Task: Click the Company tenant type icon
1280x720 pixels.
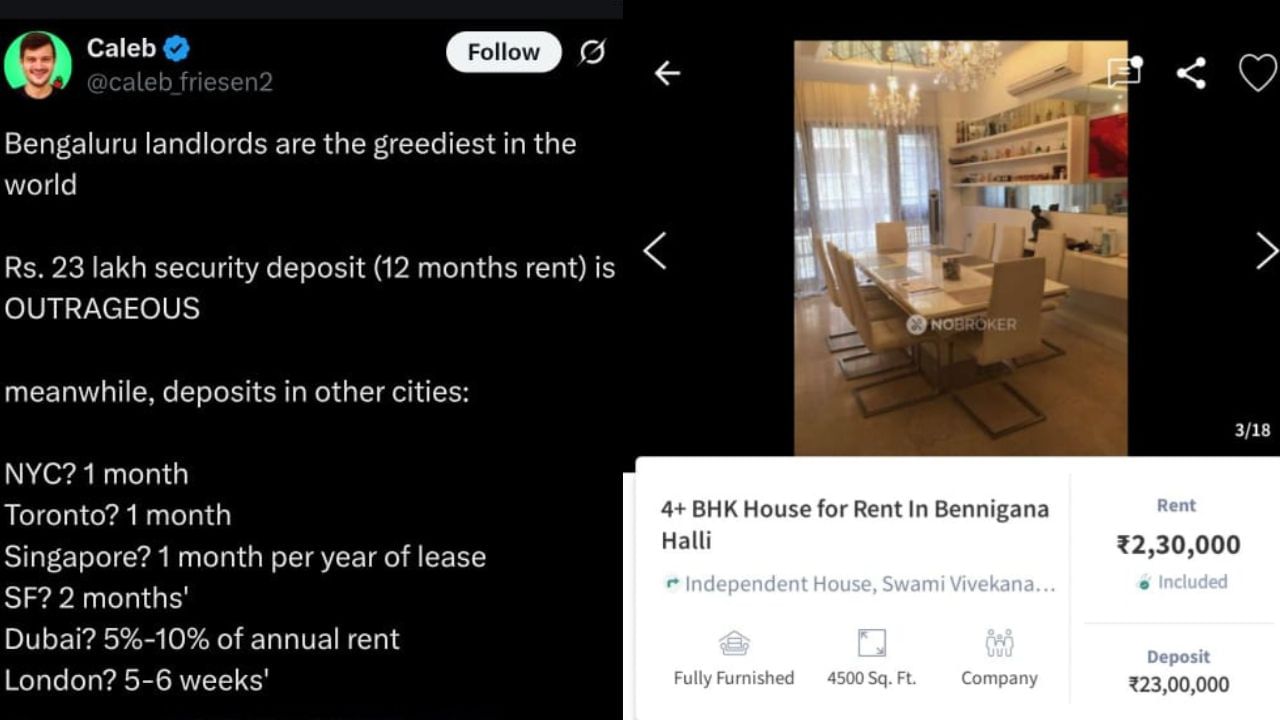Action: [x=999, y=643]
